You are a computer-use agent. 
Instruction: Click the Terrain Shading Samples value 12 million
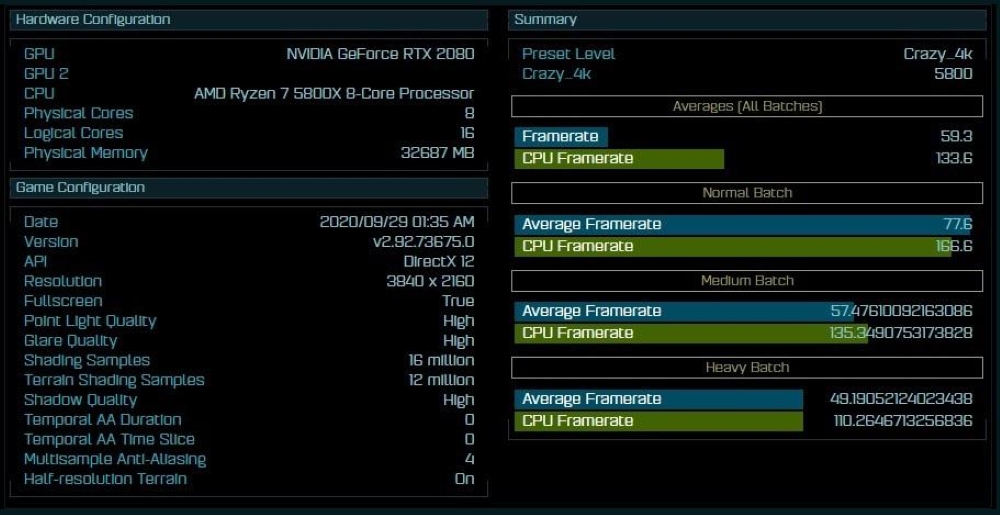tap(441, 380)
